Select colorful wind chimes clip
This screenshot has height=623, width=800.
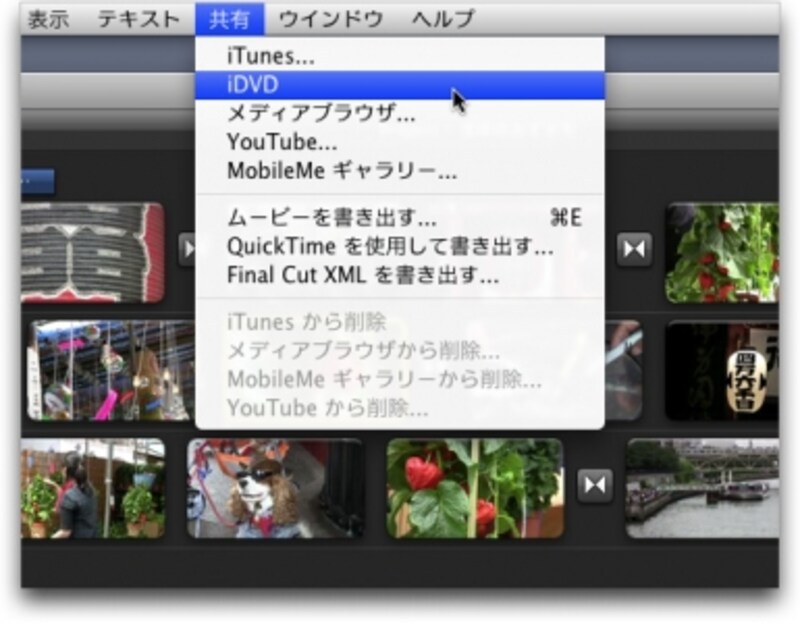pos(112,371)
